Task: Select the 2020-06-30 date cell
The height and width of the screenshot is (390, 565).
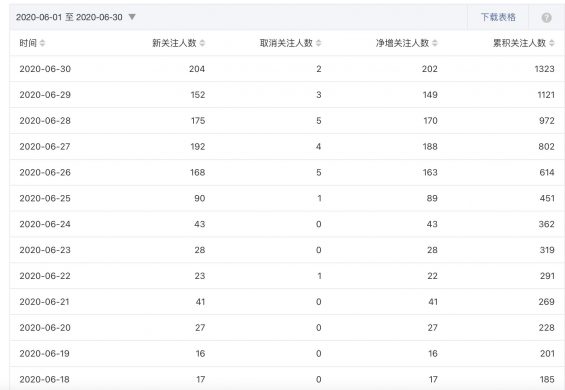Action: [x=45, y=69]
